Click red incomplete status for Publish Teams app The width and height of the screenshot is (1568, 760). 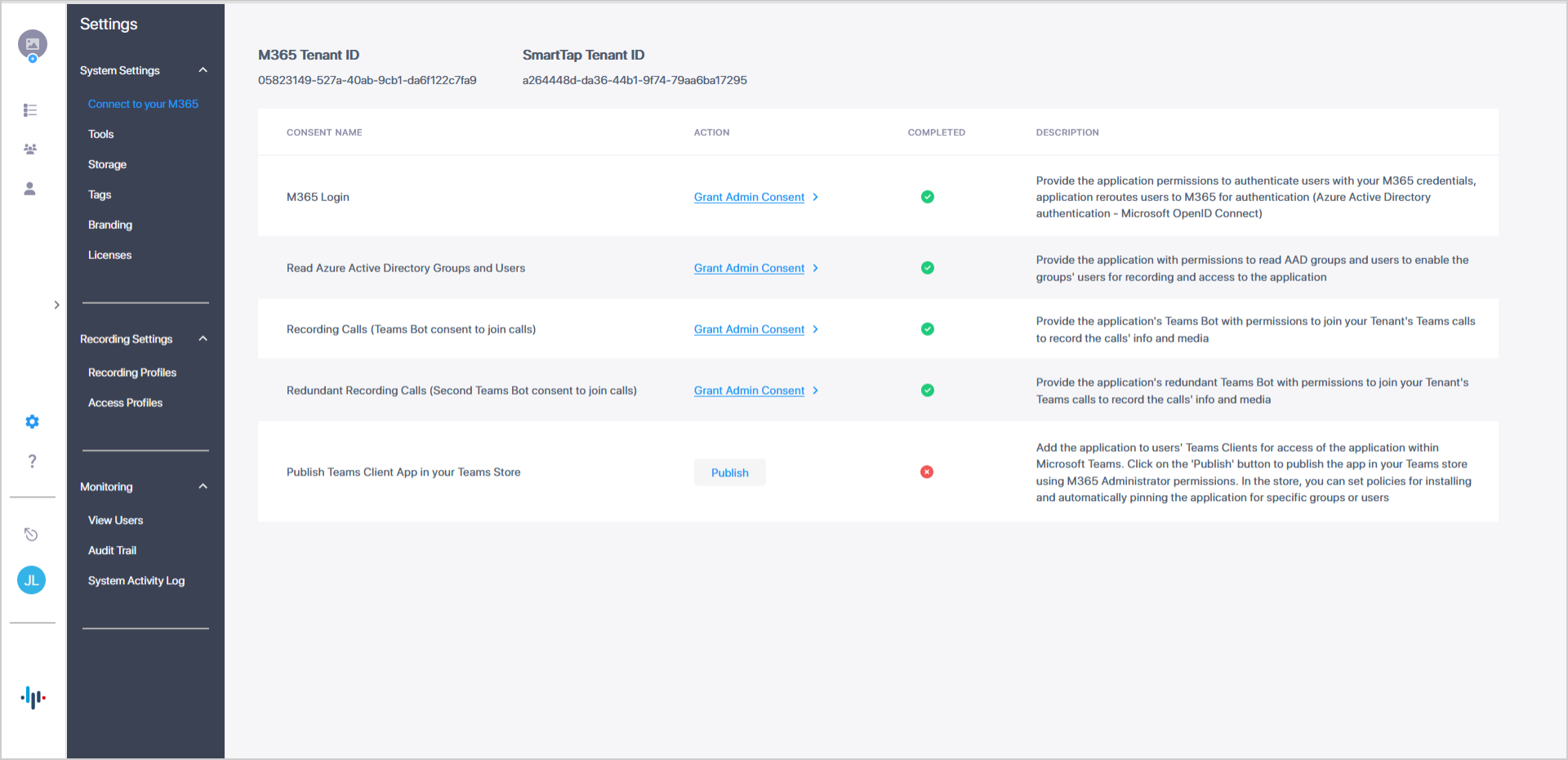[x=927, y=472]
